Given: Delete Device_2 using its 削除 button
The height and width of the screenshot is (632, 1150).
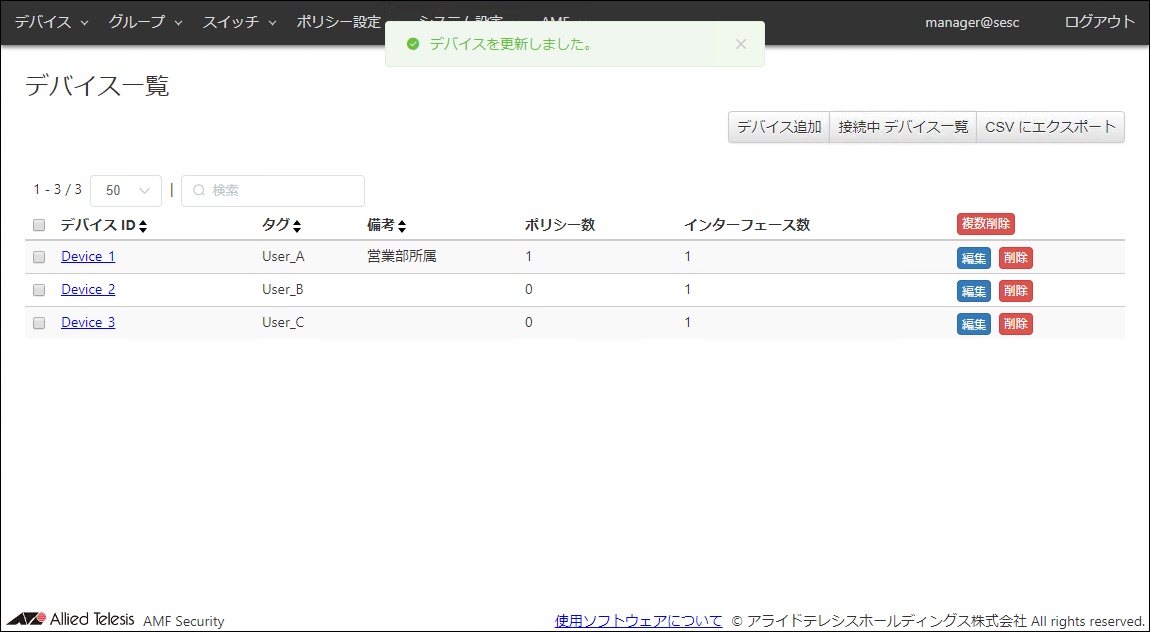Looking at the screenshot, I should pyautogui.click(x=1015, y=291).
